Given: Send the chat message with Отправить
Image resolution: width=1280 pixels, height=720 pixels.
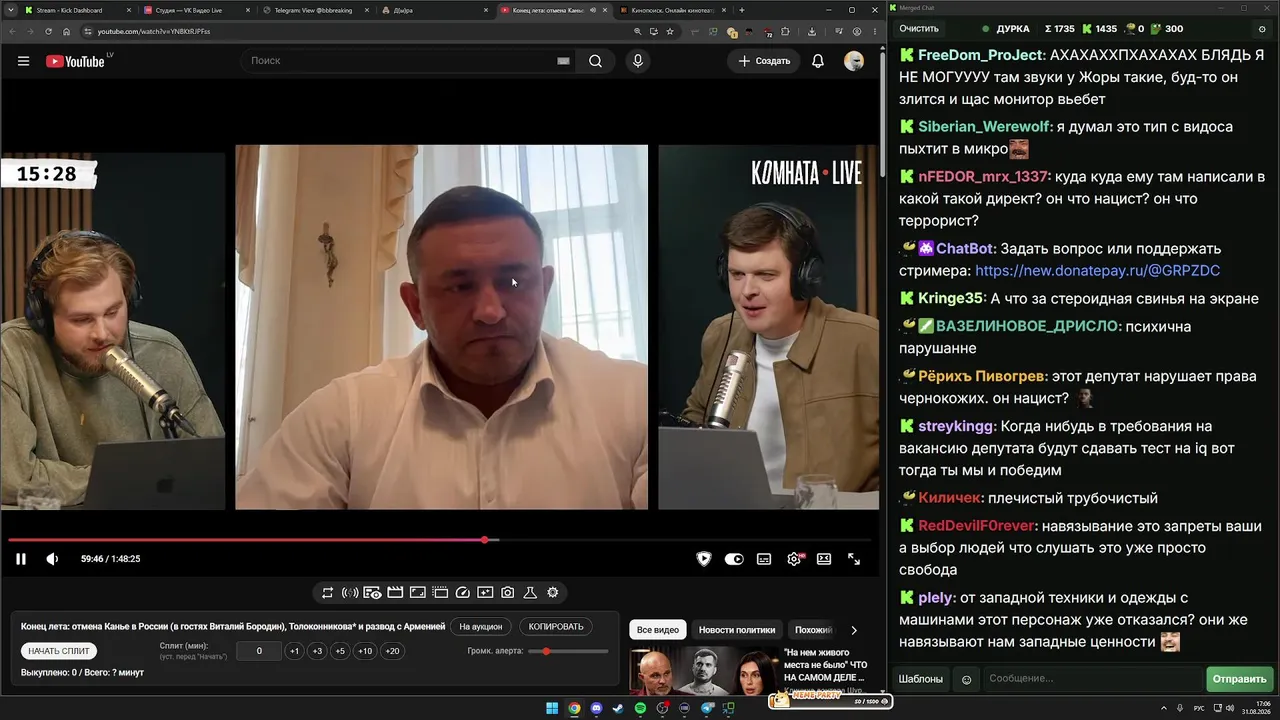Looking at the screenshot, I should coord(1239,679).
